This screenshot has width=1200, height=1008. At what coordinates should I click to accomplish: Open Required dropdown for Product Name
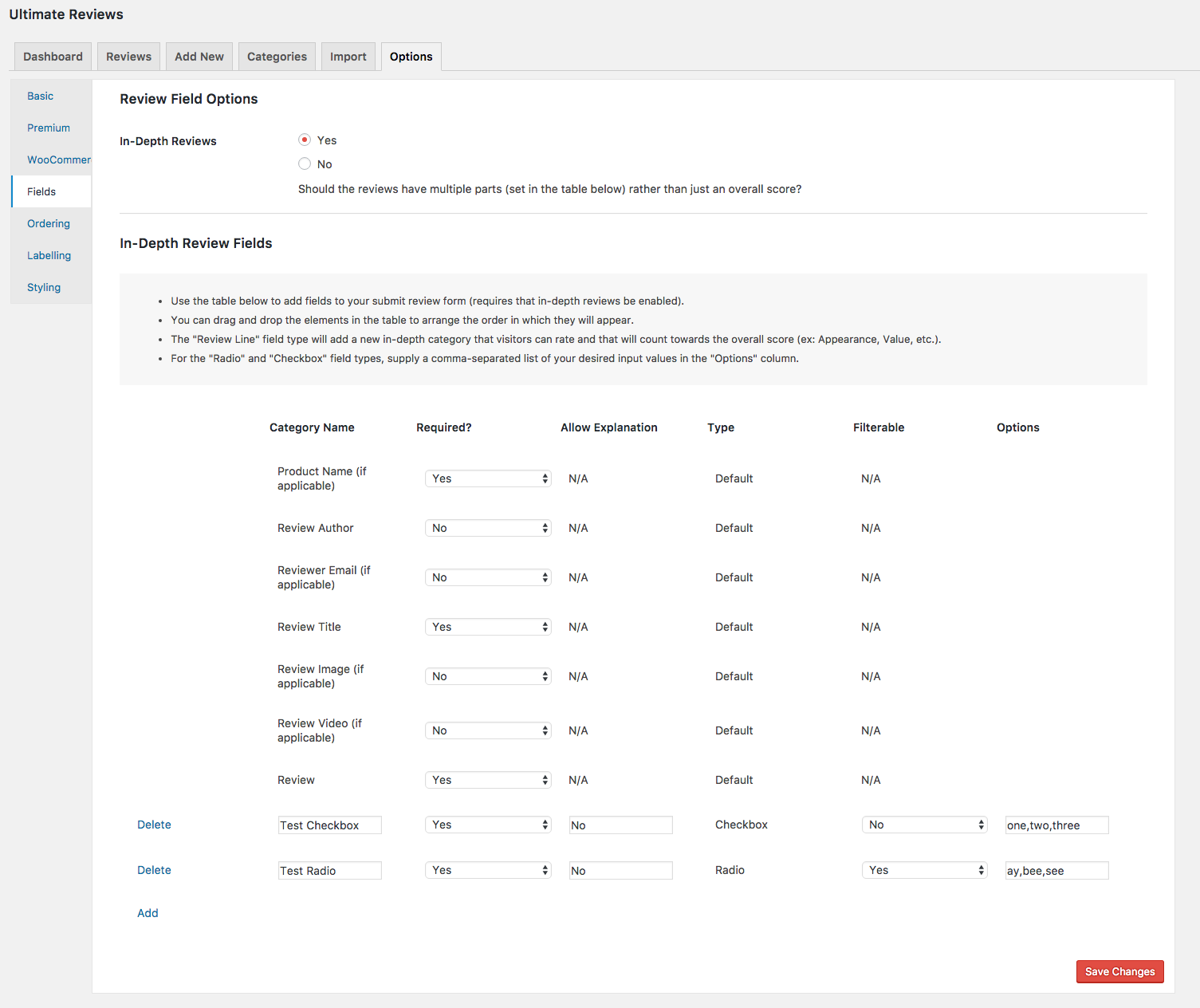coord(488,478)
